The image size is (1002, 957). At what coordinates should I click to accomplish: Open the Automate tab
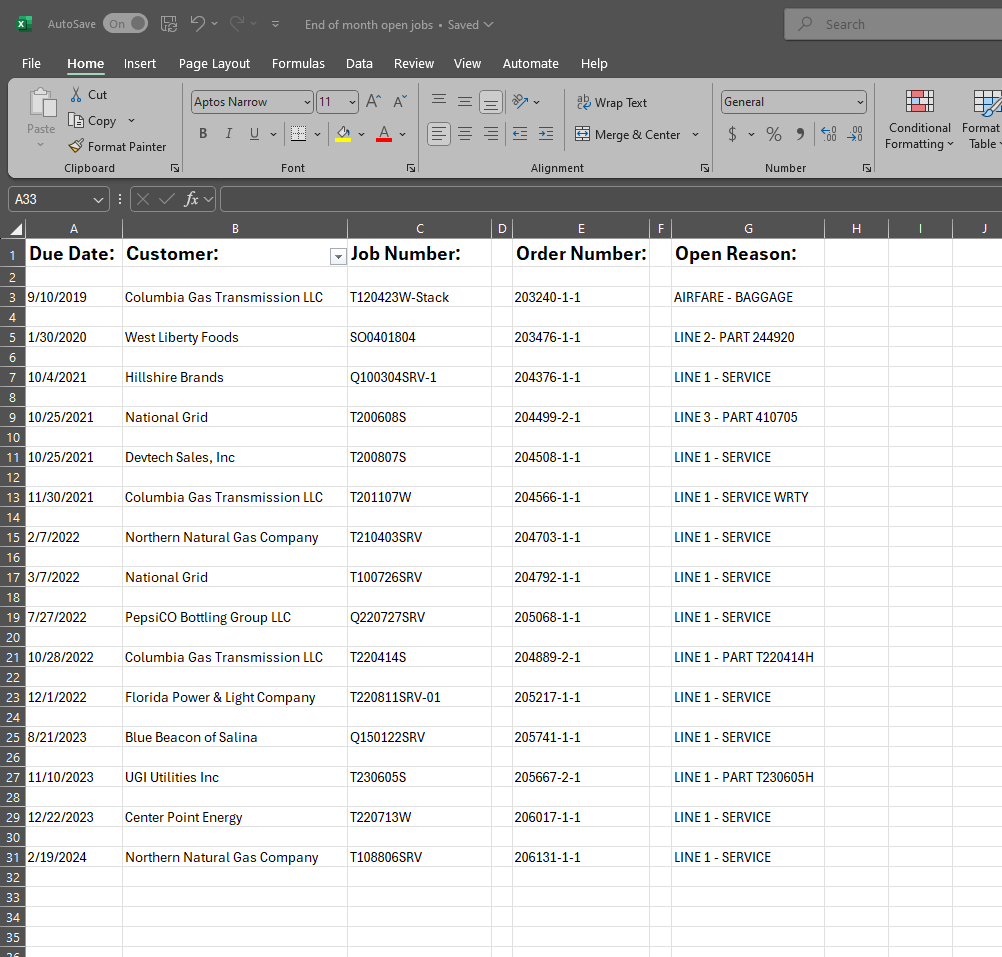(530, 63)
